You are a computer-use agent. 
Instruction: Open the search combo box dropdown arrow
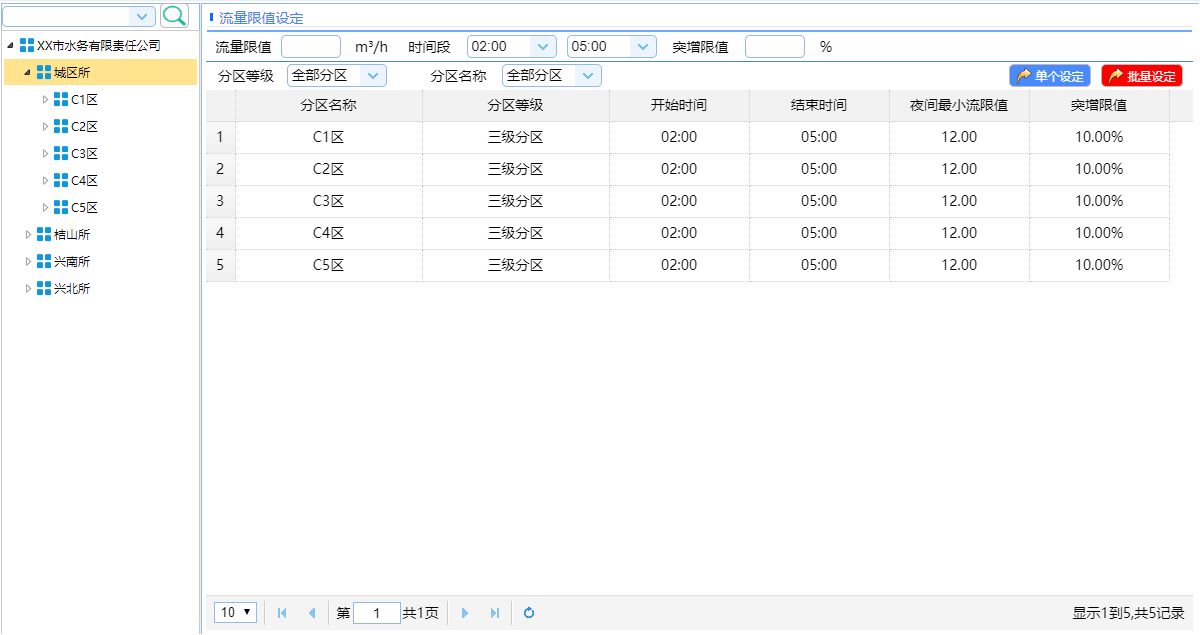[142, 16]
